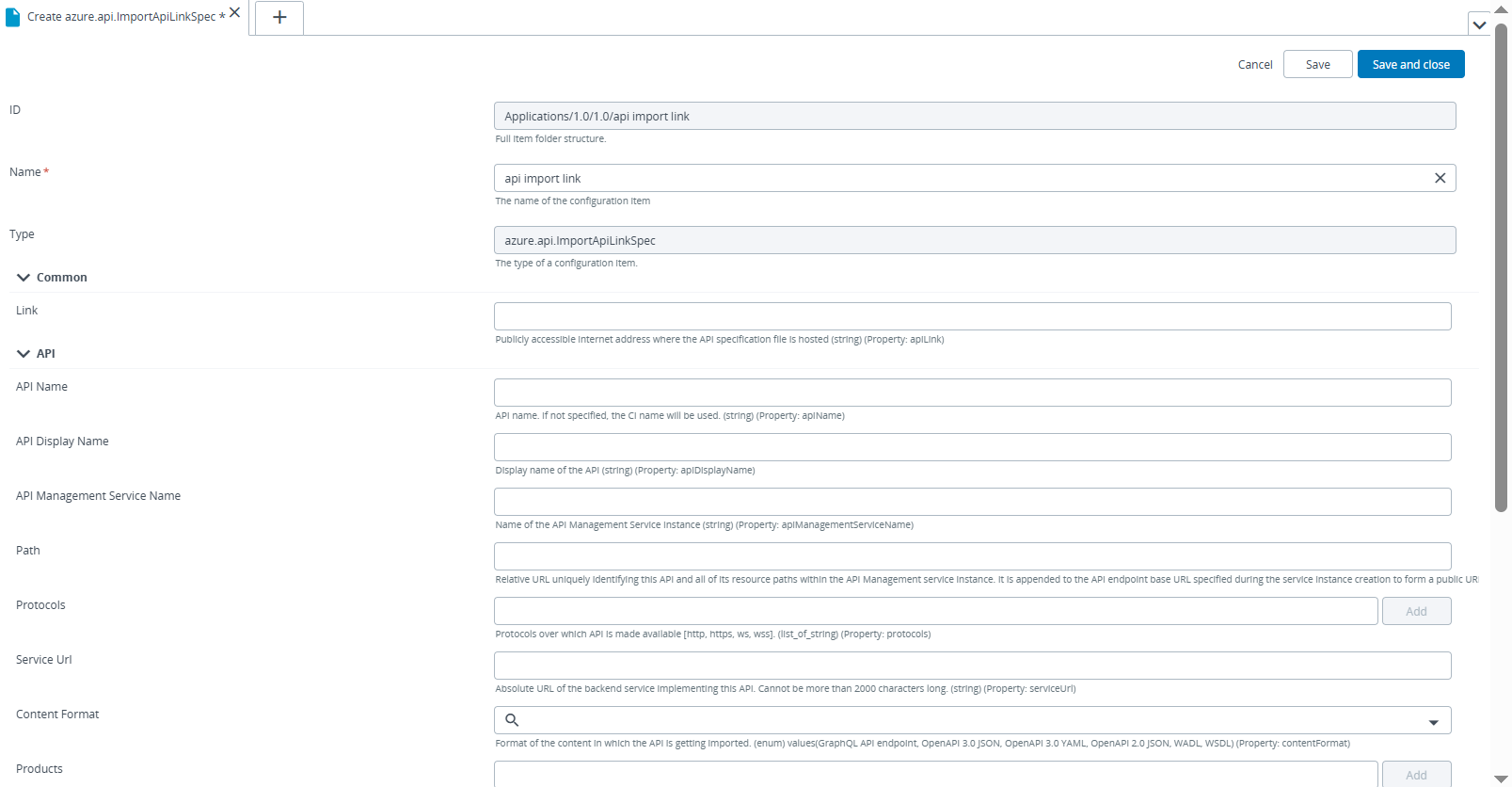Open the tab list dropdown chevron
The height and width of the screenshot is (787, 1512).
tap(1479, 24)
